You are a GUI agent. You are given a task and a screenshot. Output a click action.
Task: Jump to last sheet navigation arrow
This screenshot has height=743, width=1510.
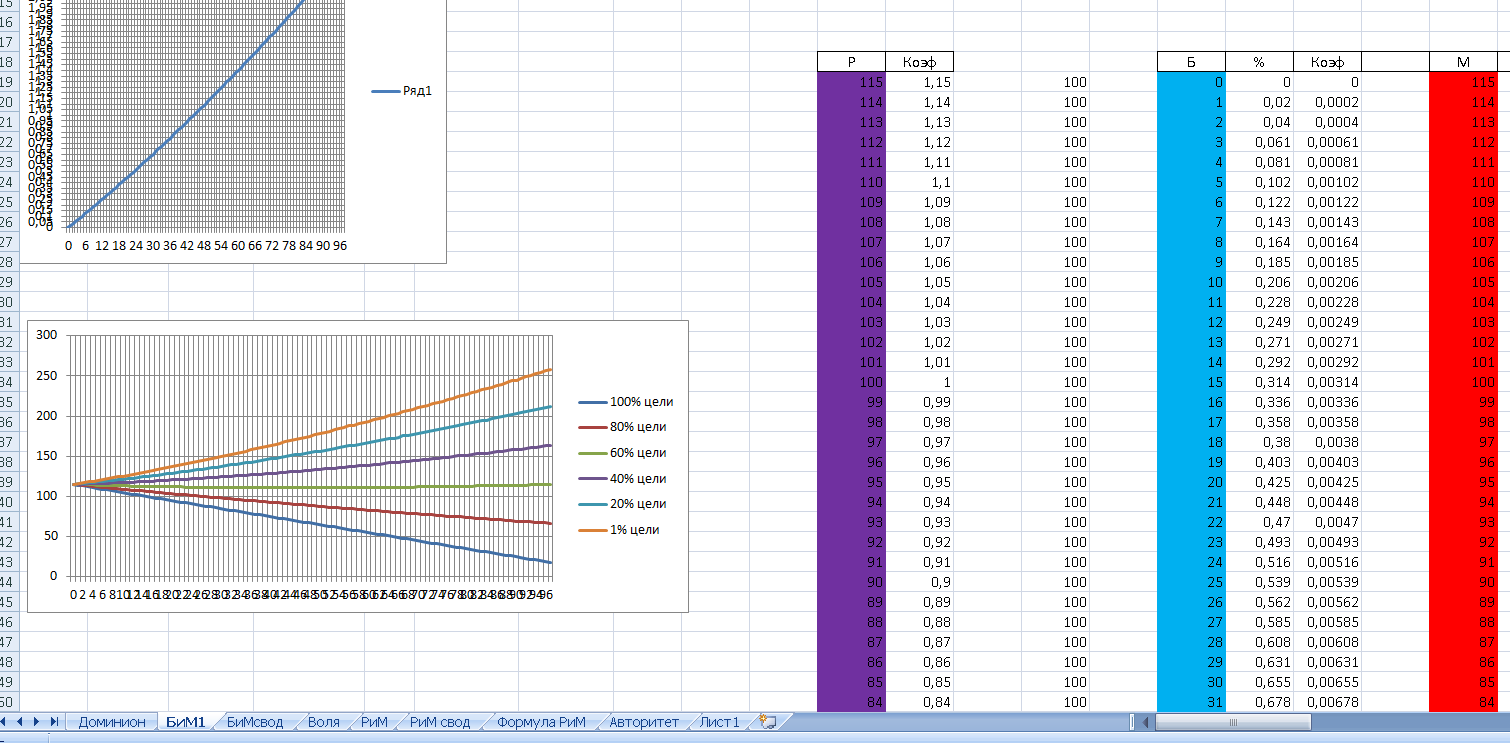click(x=54, y=722)
